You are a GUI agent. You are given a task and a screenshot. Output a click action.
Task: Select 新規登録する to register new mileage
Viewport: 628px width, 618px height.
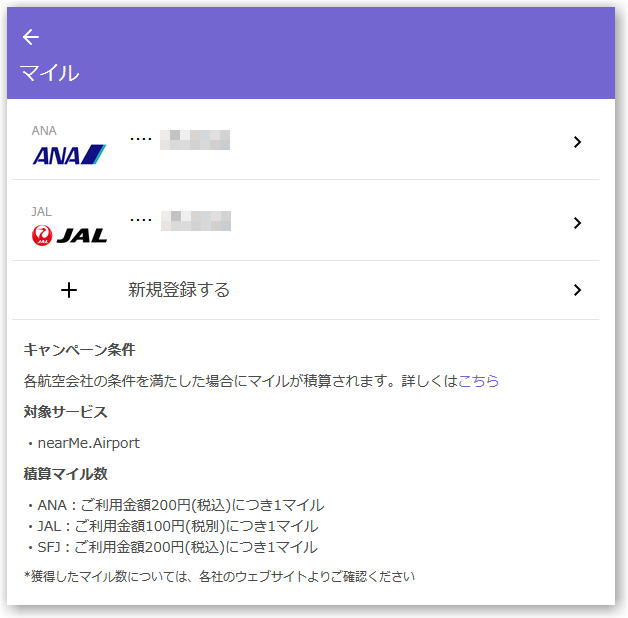(179, 290)
